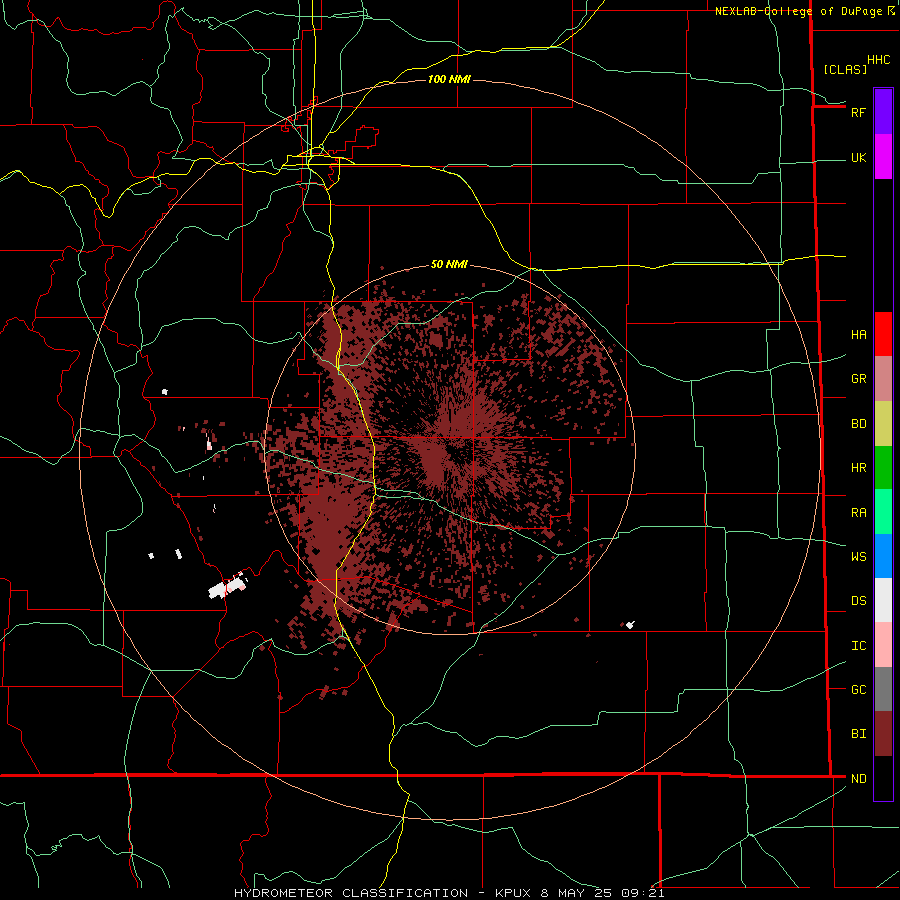Click the RF purple legend swatch
This screenshot has width=900, height=900.
click(883, 112)
